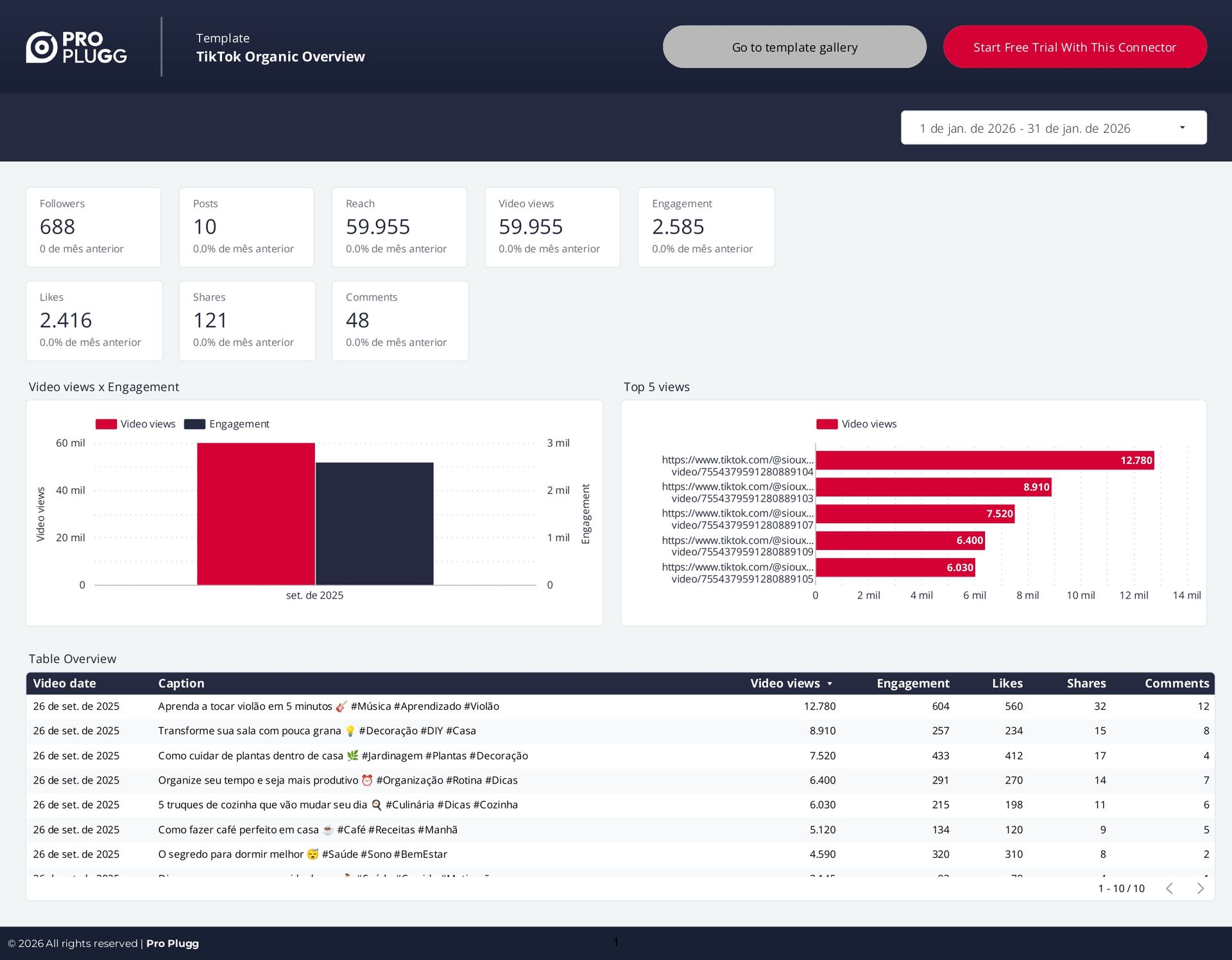The width and height of the screenshot is (1232, 960).
Task: Open the date range dropdown
Action: tap(1025, 128)
